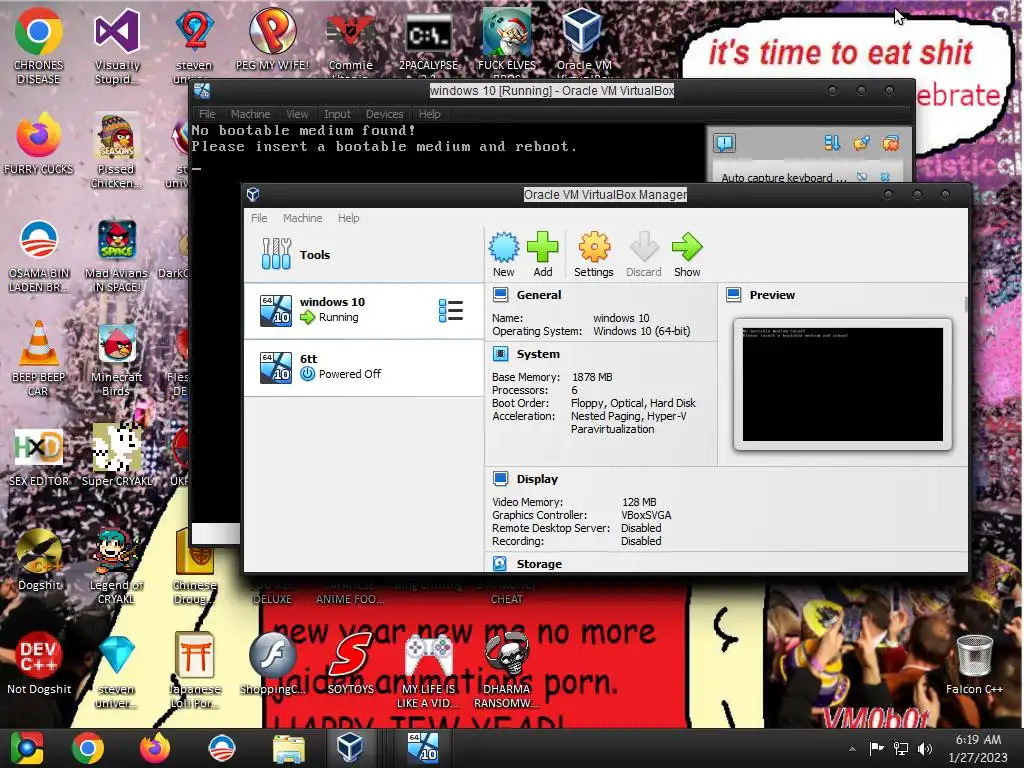Viewport: 1024px width, 768px height.
Task: Open the Dogshit desktop icon
Action: click(x=39, y=559)
